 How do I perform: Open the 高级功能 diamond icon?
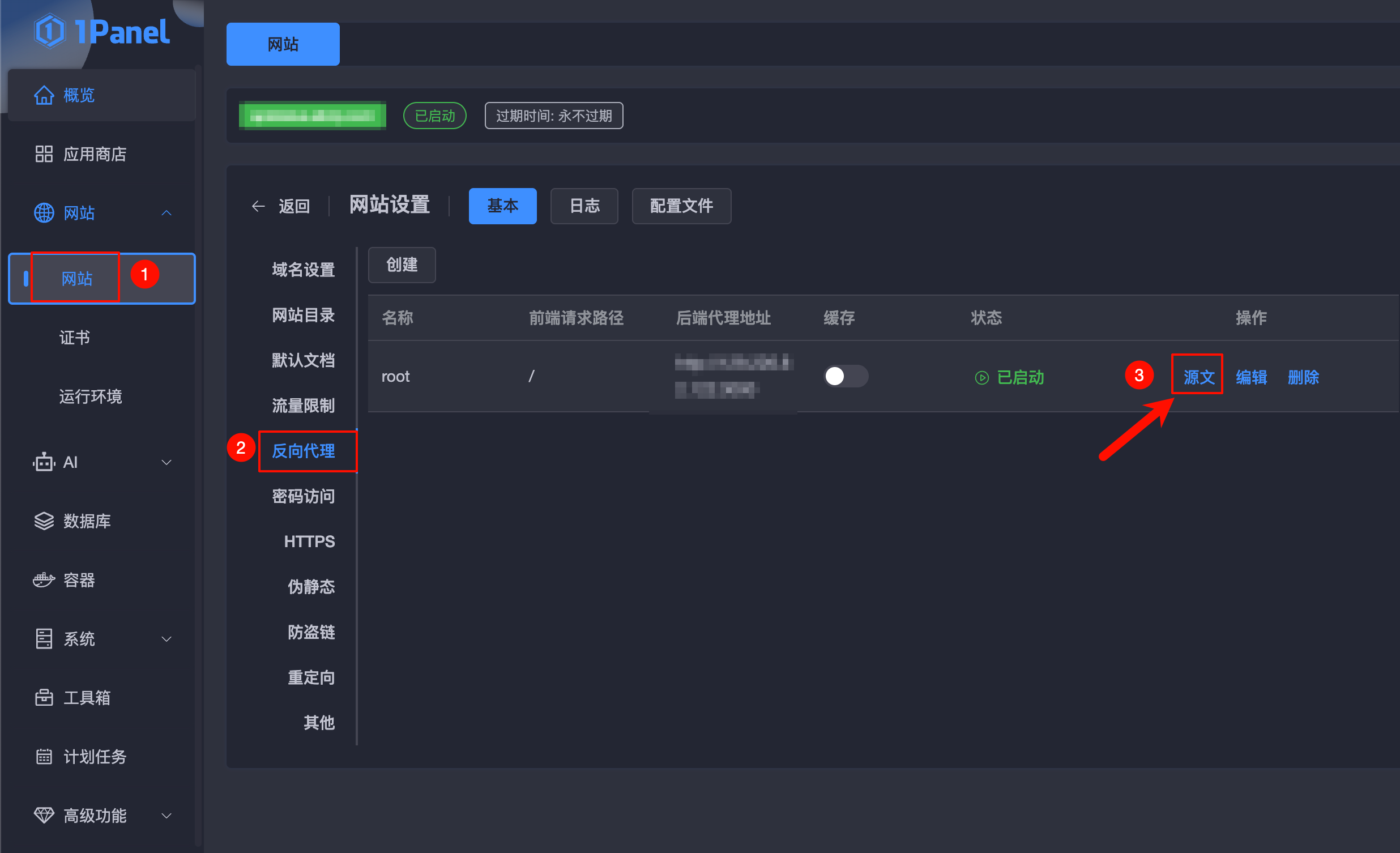click(x=44, y=816)
